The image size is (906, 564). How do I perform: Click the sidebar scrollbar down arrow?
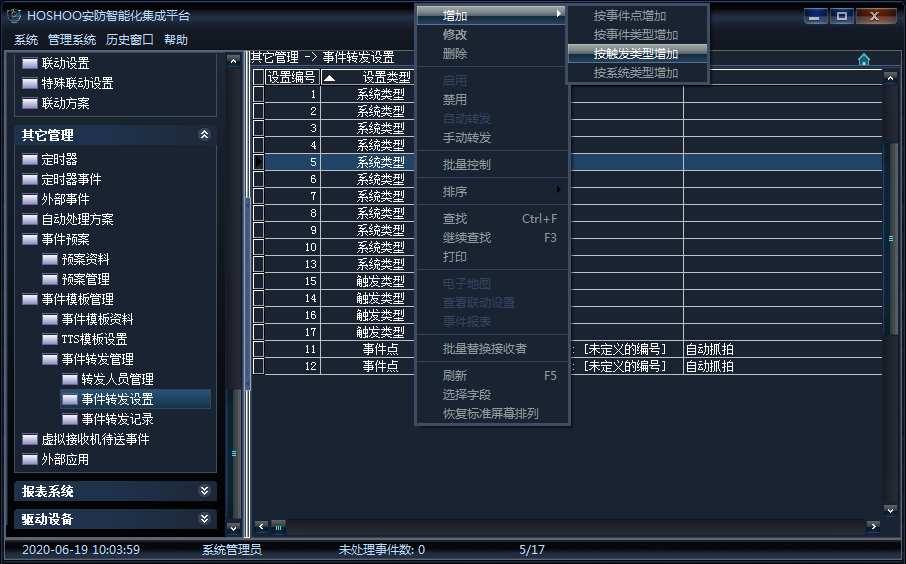233,527
